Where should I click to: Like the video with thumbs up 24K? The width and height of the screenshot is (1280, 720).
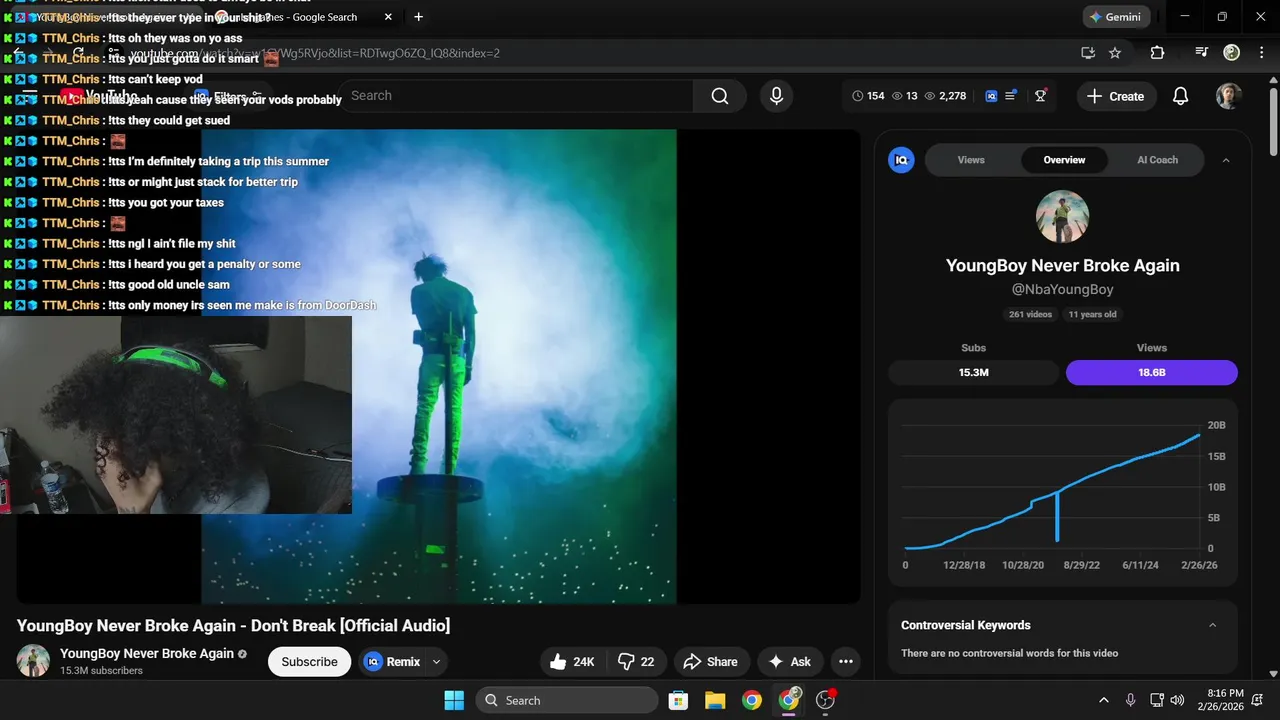572,662
